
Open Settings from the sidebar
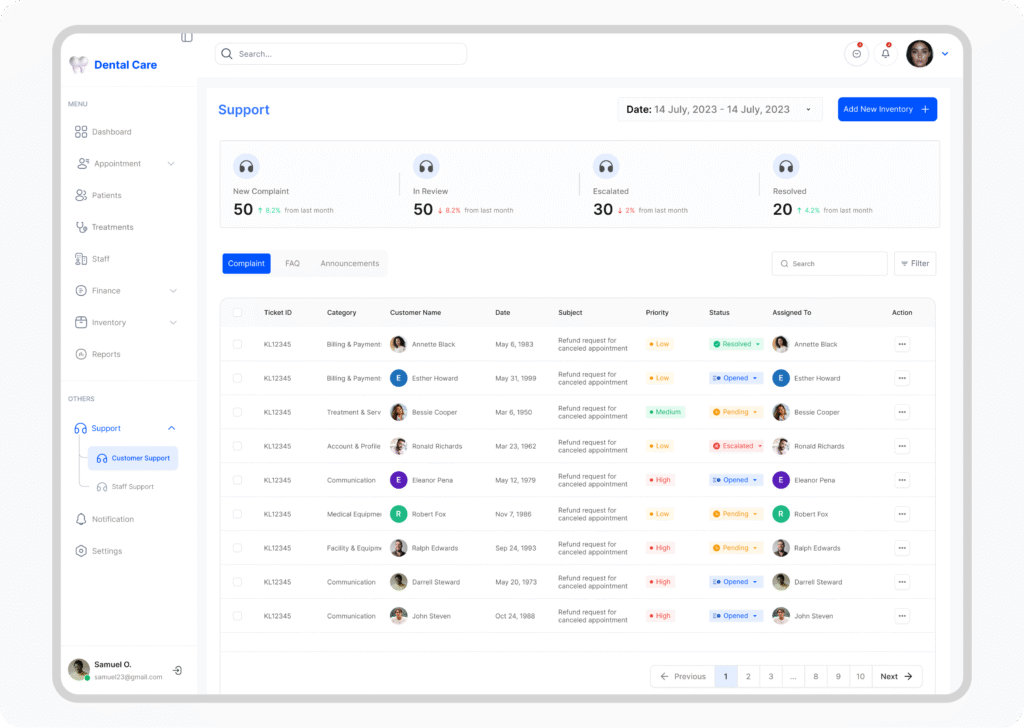tap(106, 551)
